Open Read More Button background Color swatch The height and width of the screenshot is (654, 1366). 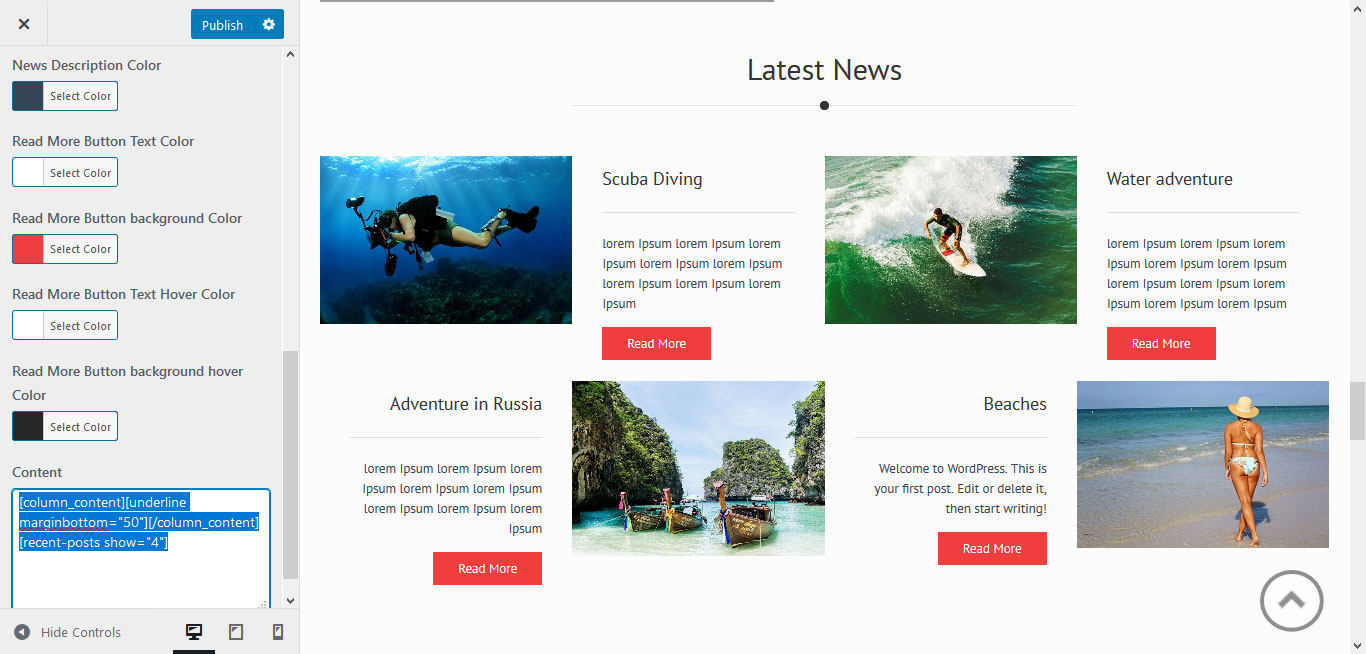coord(28,249)
